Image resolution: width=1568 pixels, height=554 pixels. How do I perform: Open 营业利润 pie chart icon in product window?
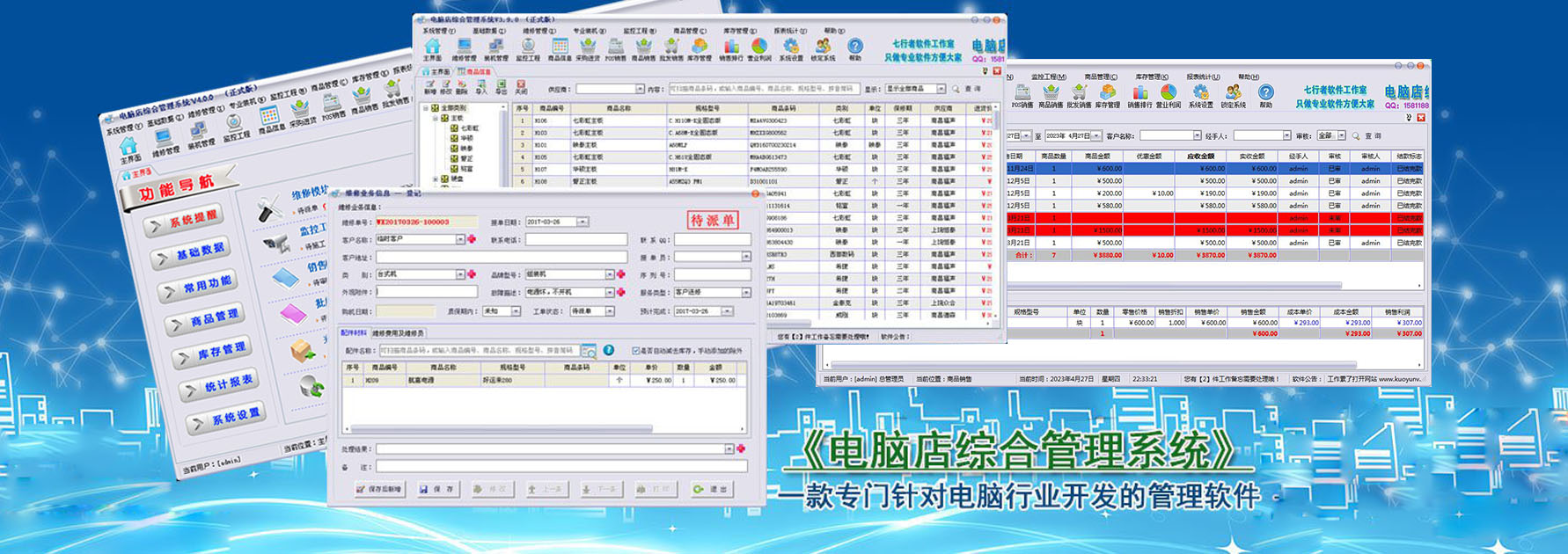pos(759,49)
